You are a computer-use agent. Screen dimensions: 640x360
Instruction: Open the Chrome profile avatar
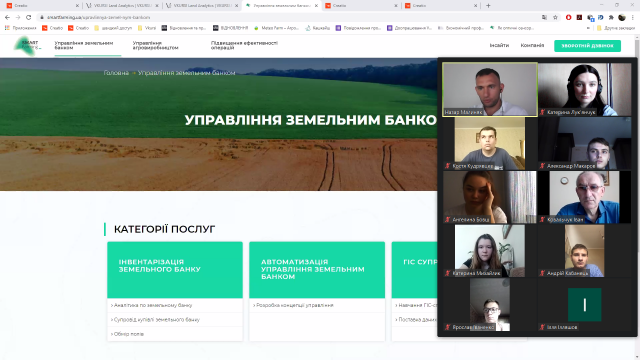tap(622, 18)
